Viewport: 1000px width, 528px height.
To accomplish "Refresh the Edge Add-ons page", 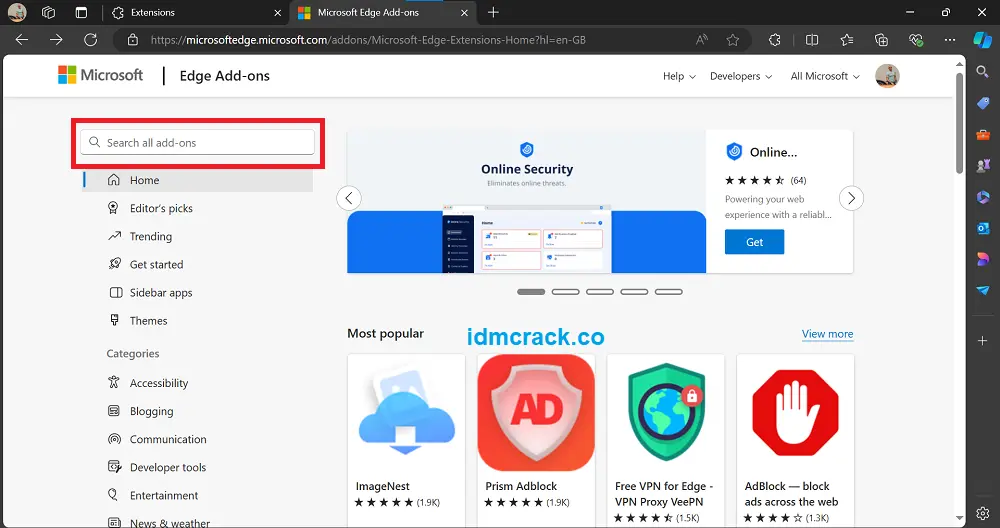I will 91,40.
